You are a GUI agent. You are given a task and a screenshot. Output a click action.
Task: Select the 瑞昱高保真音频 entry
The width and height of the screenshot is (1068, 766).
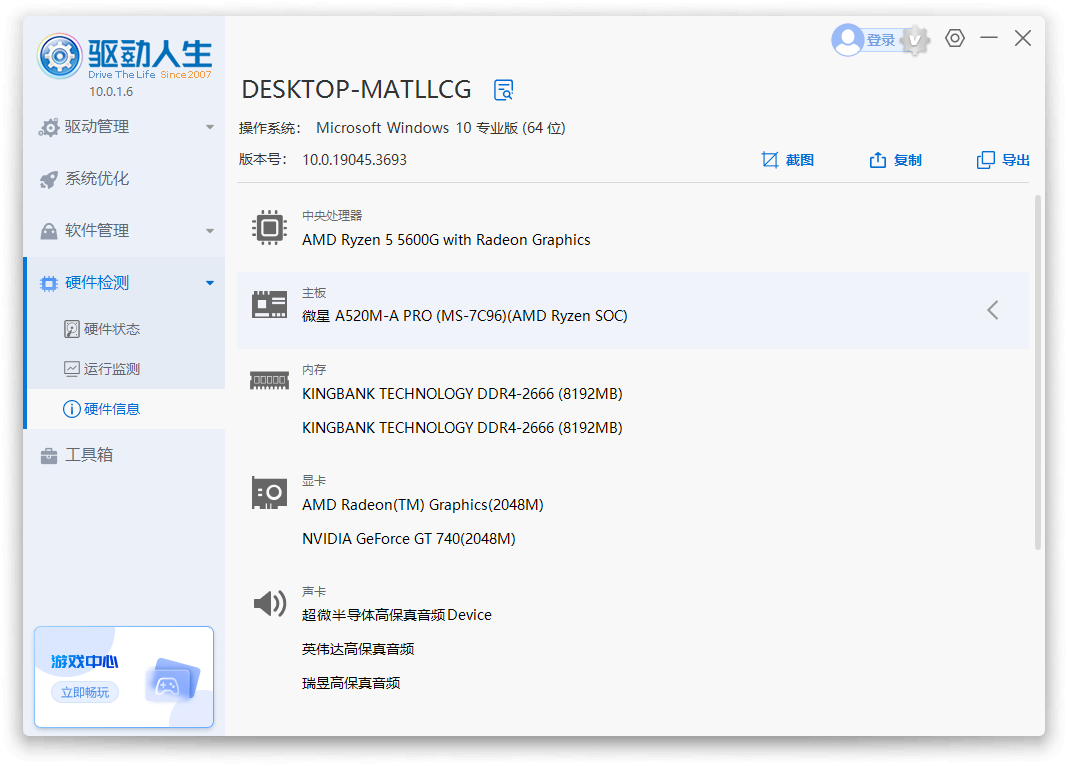[351, 684]
